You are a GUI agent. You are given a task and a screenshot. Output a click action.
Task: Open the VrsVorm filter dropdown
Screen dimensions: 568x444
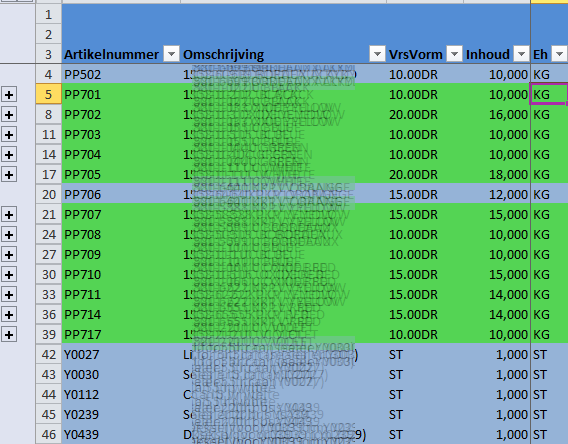tap(454, 54)
